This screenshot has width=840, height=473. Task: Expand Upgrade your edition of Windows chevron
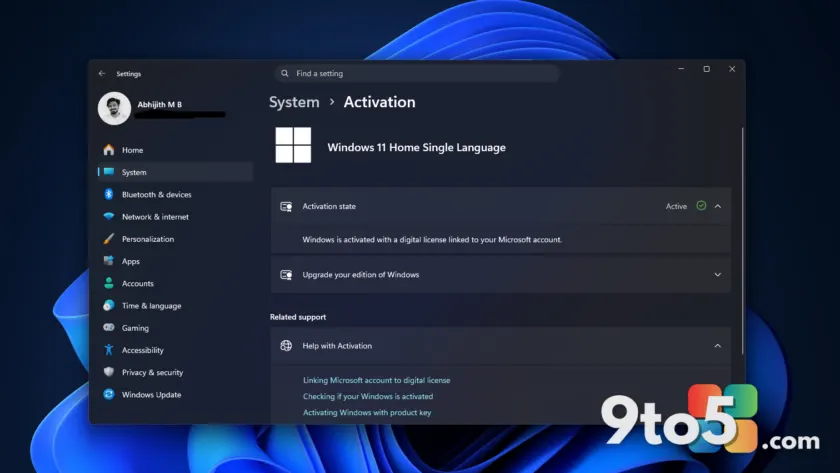pos(718,275)
